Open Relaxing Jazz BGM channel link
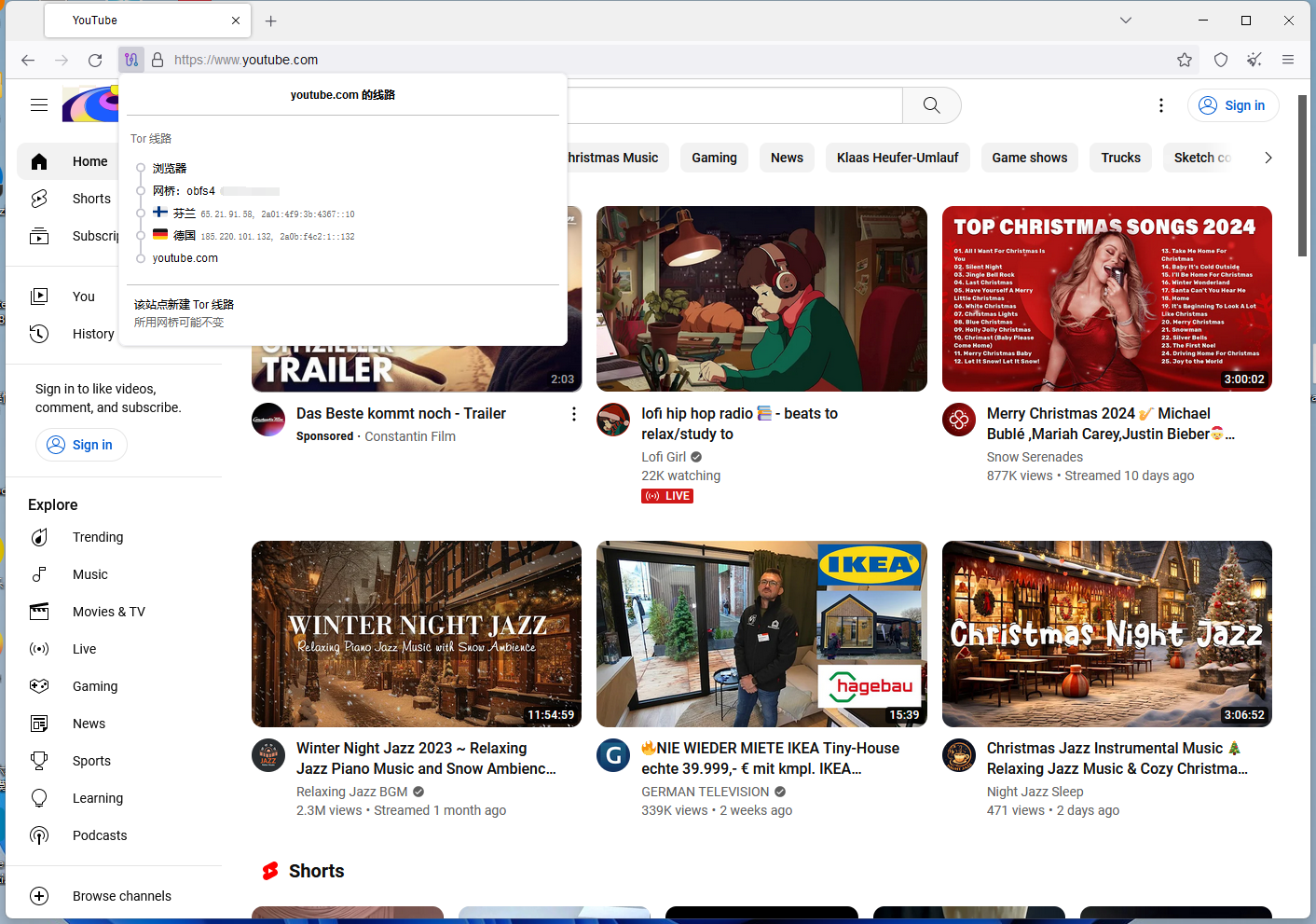 [352, 792]
